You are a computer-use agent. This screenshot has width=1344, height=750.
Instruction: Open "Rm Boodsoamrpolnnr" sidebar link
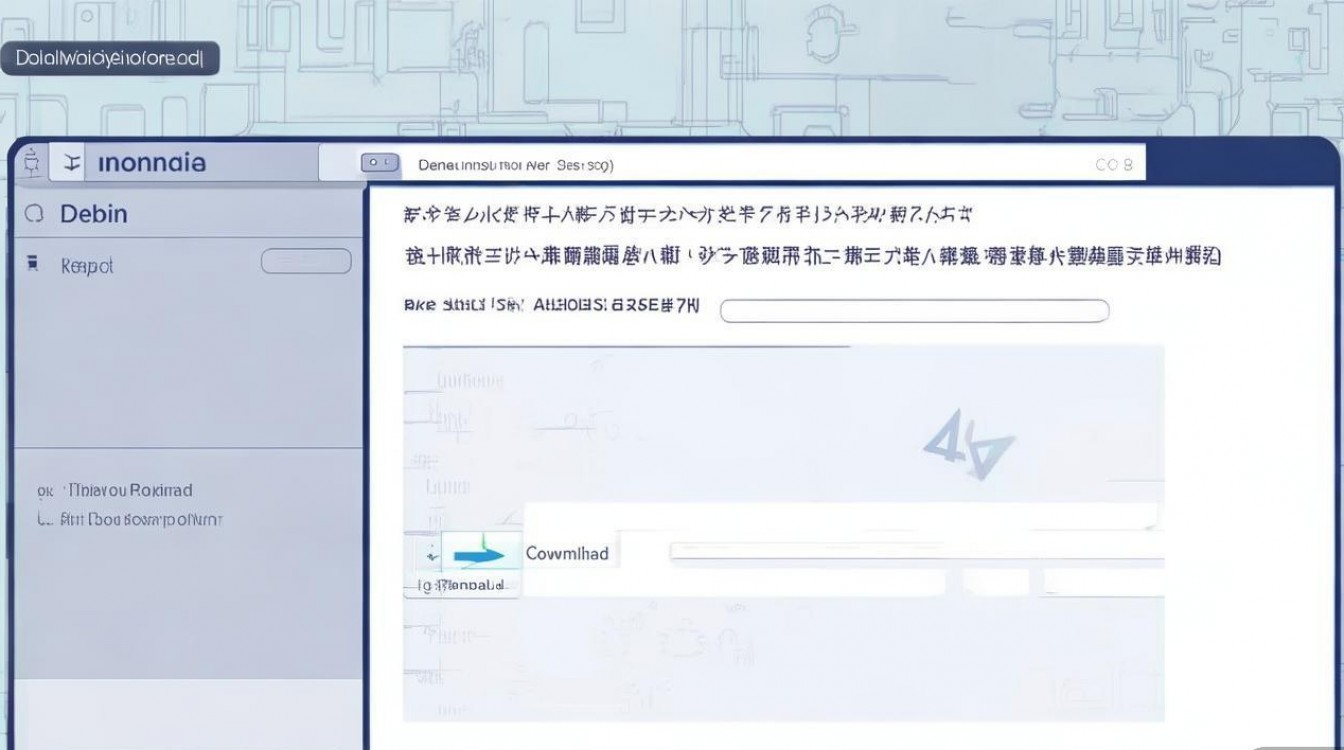[x=140, y=519]
